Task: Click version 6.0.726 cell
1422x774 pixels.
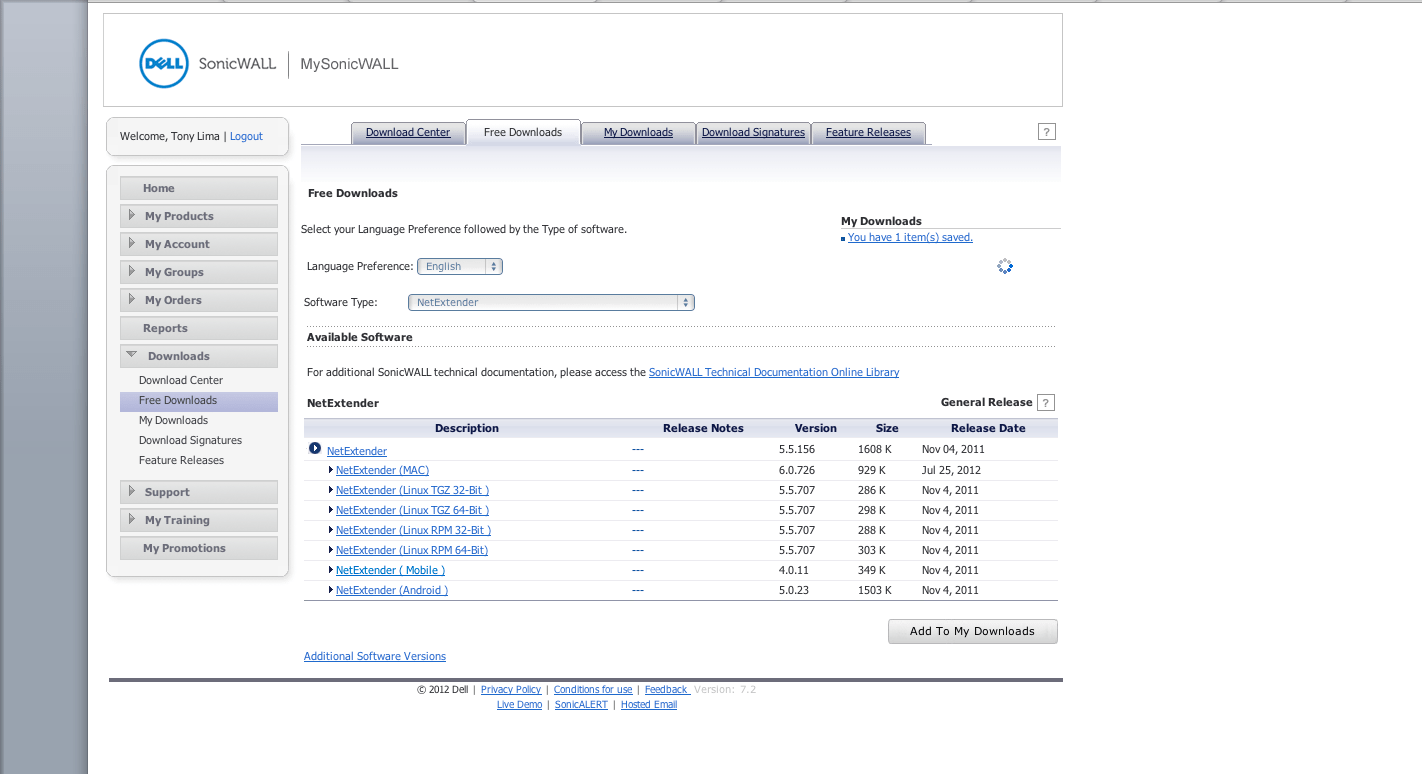Action: [x=797, y=470]
